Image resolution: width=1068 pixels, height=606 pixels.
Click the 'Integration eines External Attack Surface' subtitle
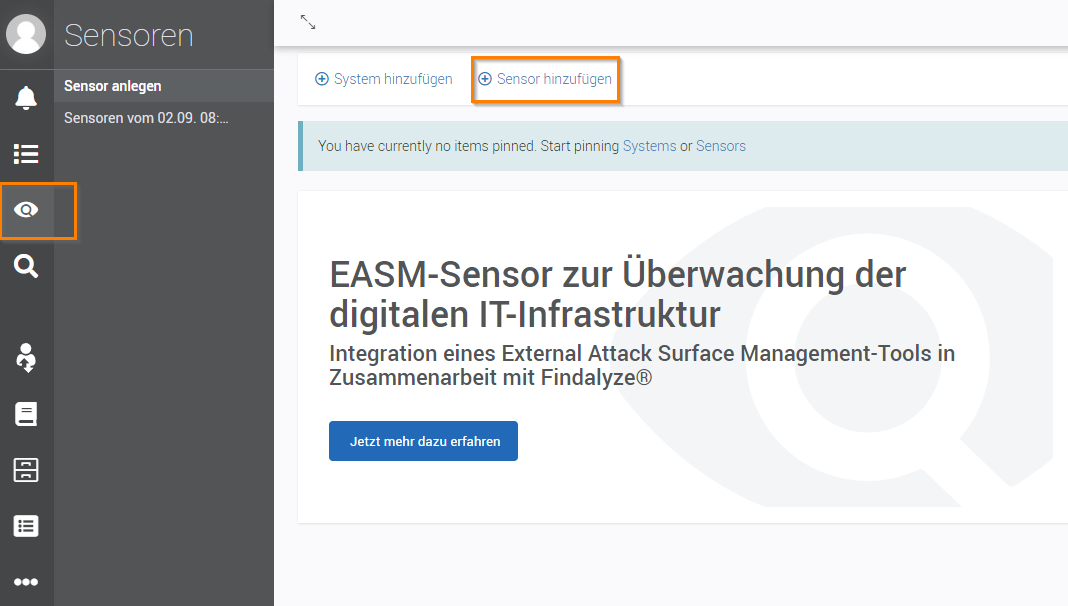642,365
